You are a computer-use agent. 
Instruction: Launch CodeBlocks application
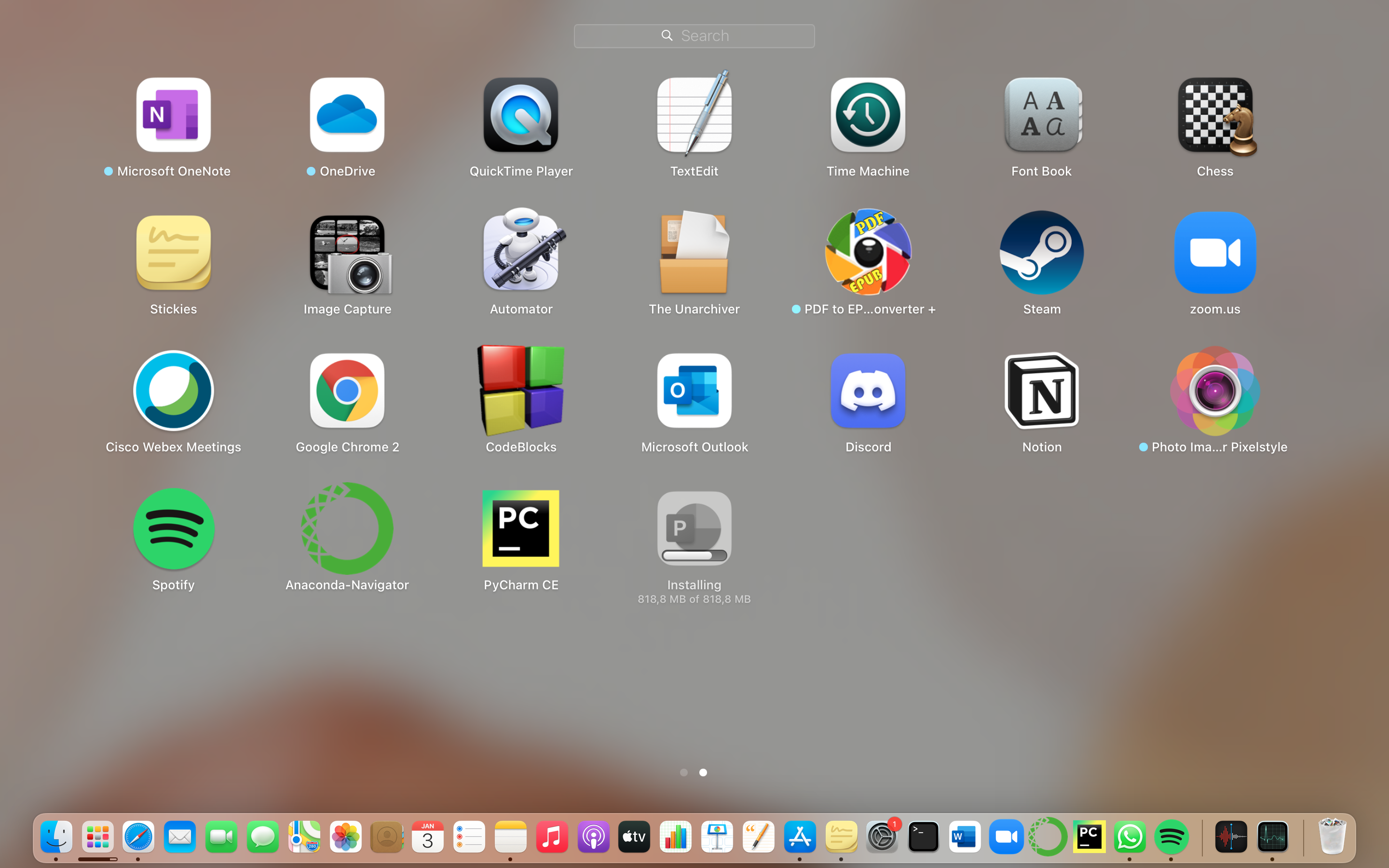pos(520,391)
